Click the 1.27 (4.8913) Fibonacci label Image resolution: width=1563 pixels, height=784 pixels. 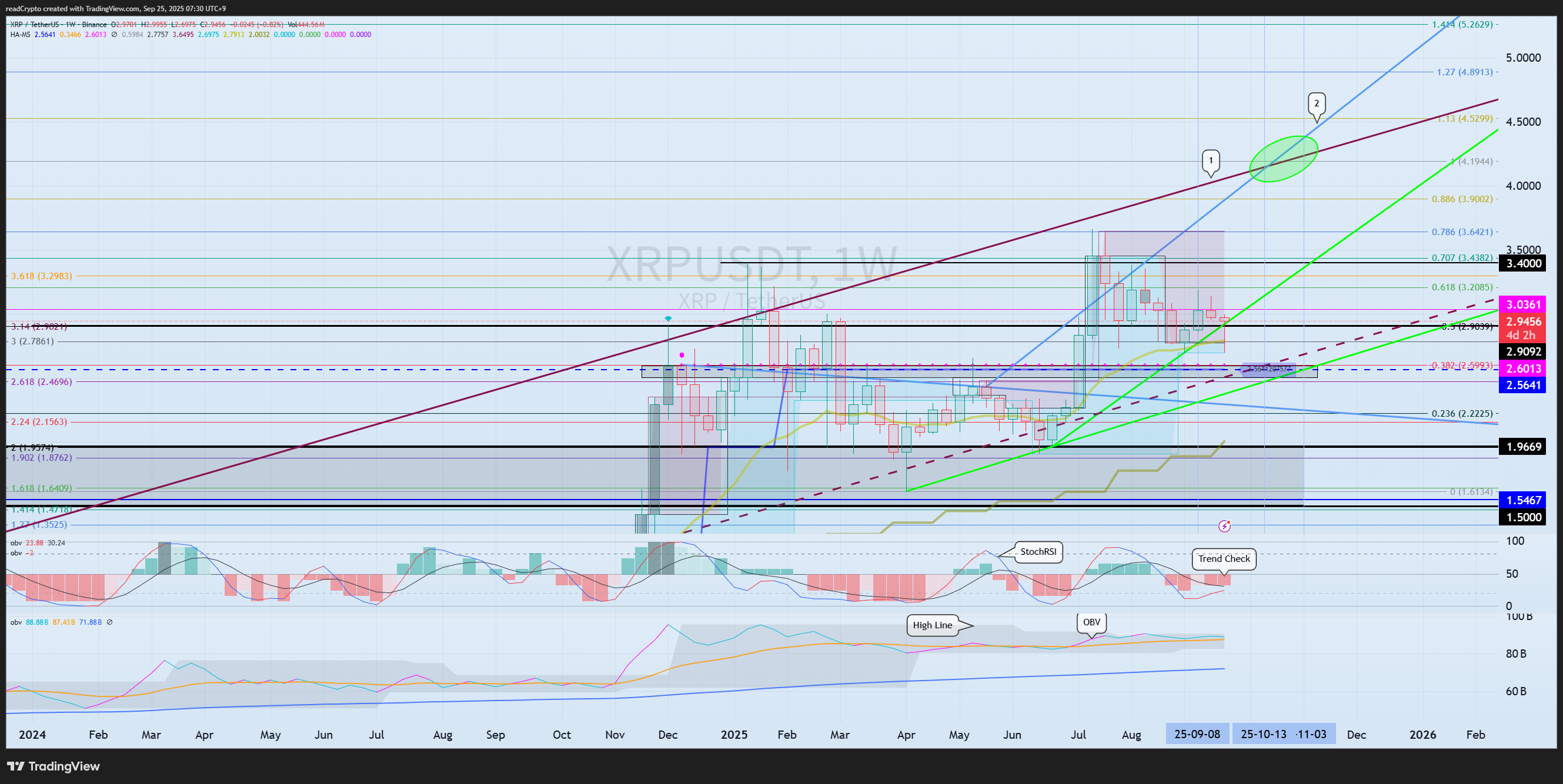click(1465, 72)
